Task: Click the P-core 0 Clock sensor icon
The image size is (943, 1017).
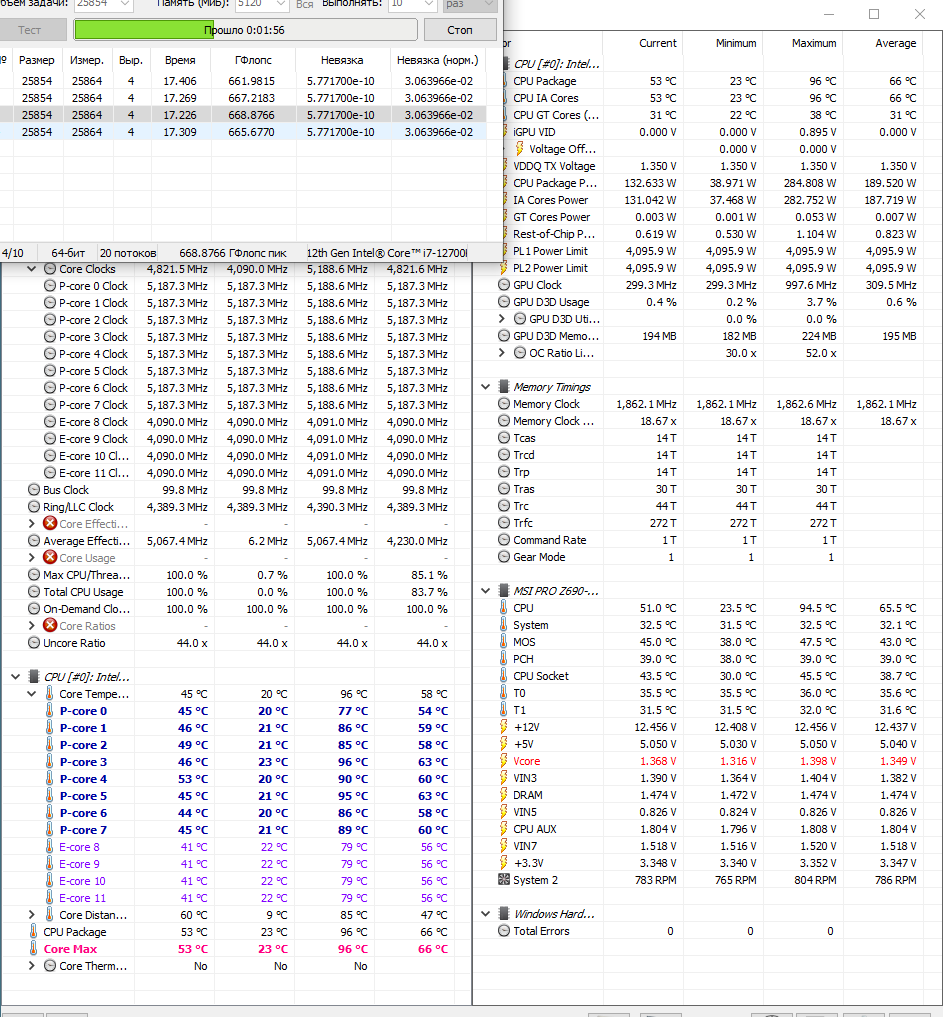Action: tap(50, 286)
